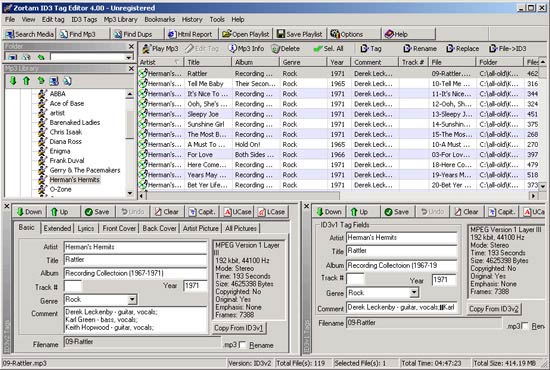Click the magnifier document icon in Mp3 Library panel
Viewport: 550px width, 370px height.
coord(67,81)
